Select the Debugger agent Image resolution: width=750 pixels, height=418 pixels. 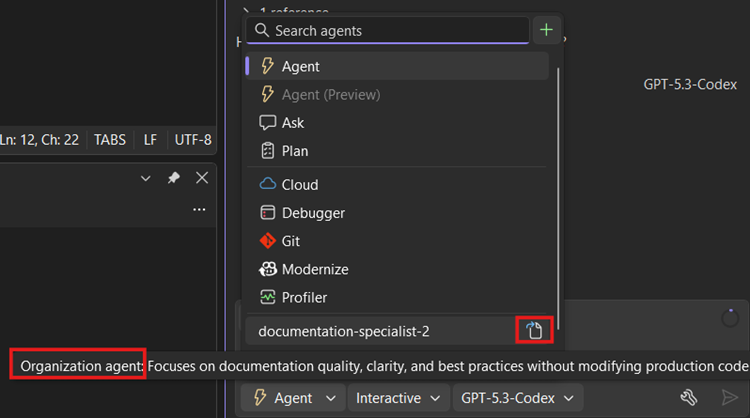pyautogui.click(x=397, y=213)
